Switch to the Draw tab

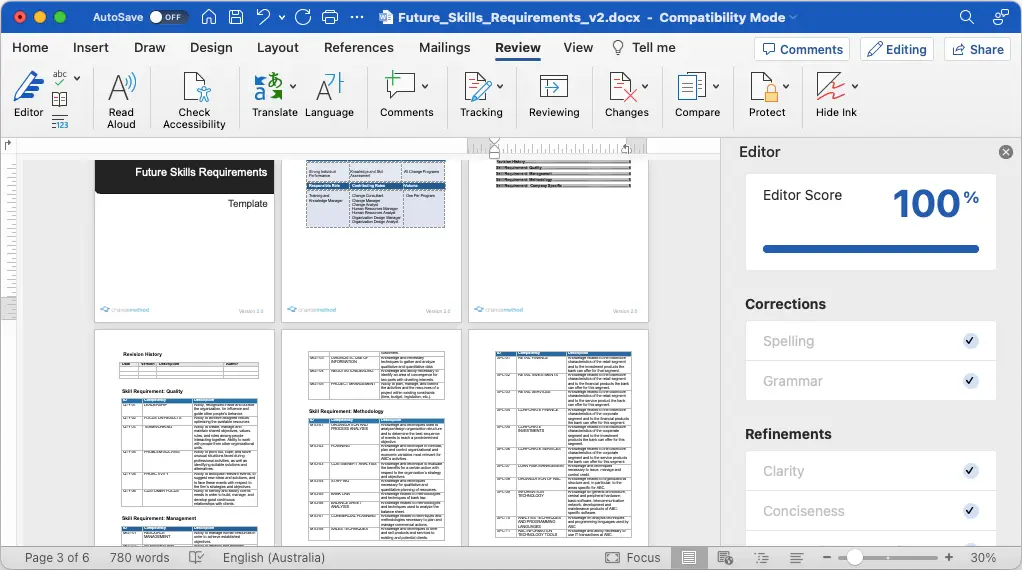pyautogui.click(x=149, y=48)
